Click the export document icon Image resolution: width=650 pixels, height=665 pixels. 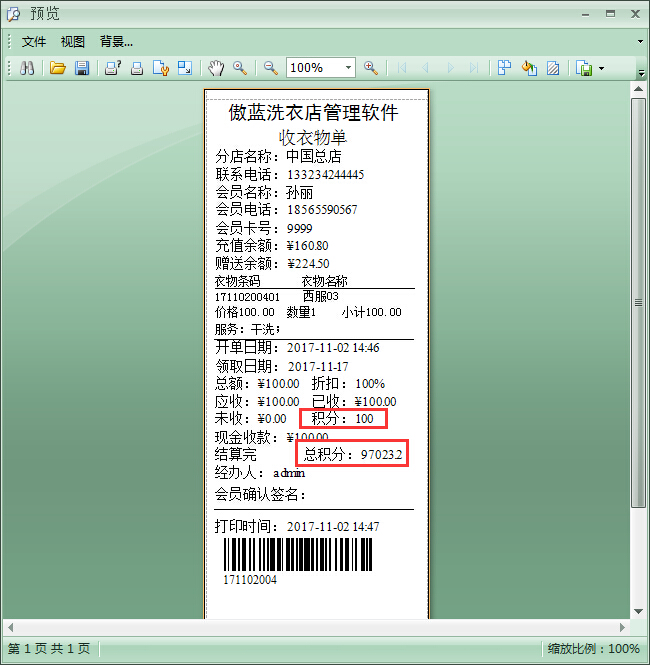pos(584,68)
